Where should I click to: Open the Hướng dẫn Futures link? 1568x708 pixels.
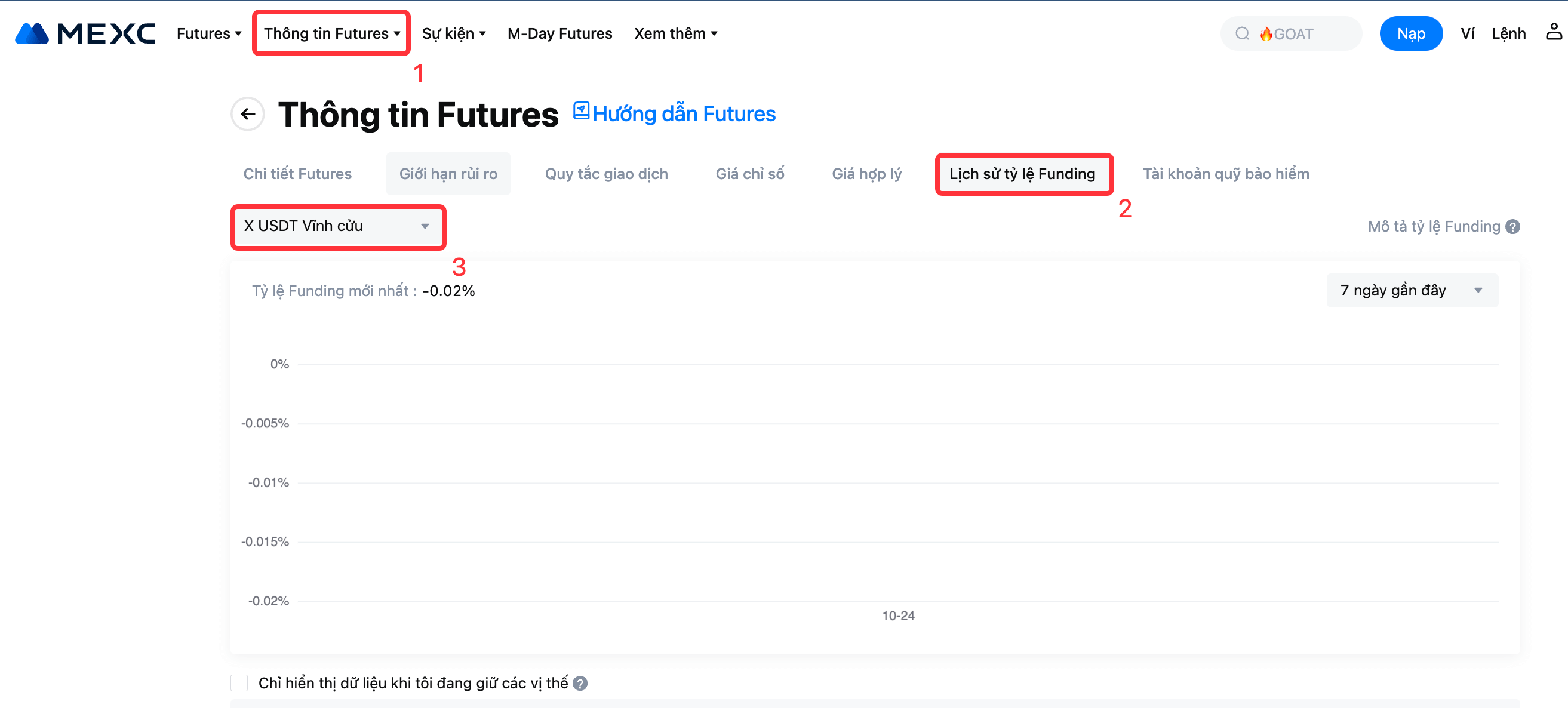pyautogui.click(x=684, y=114)
